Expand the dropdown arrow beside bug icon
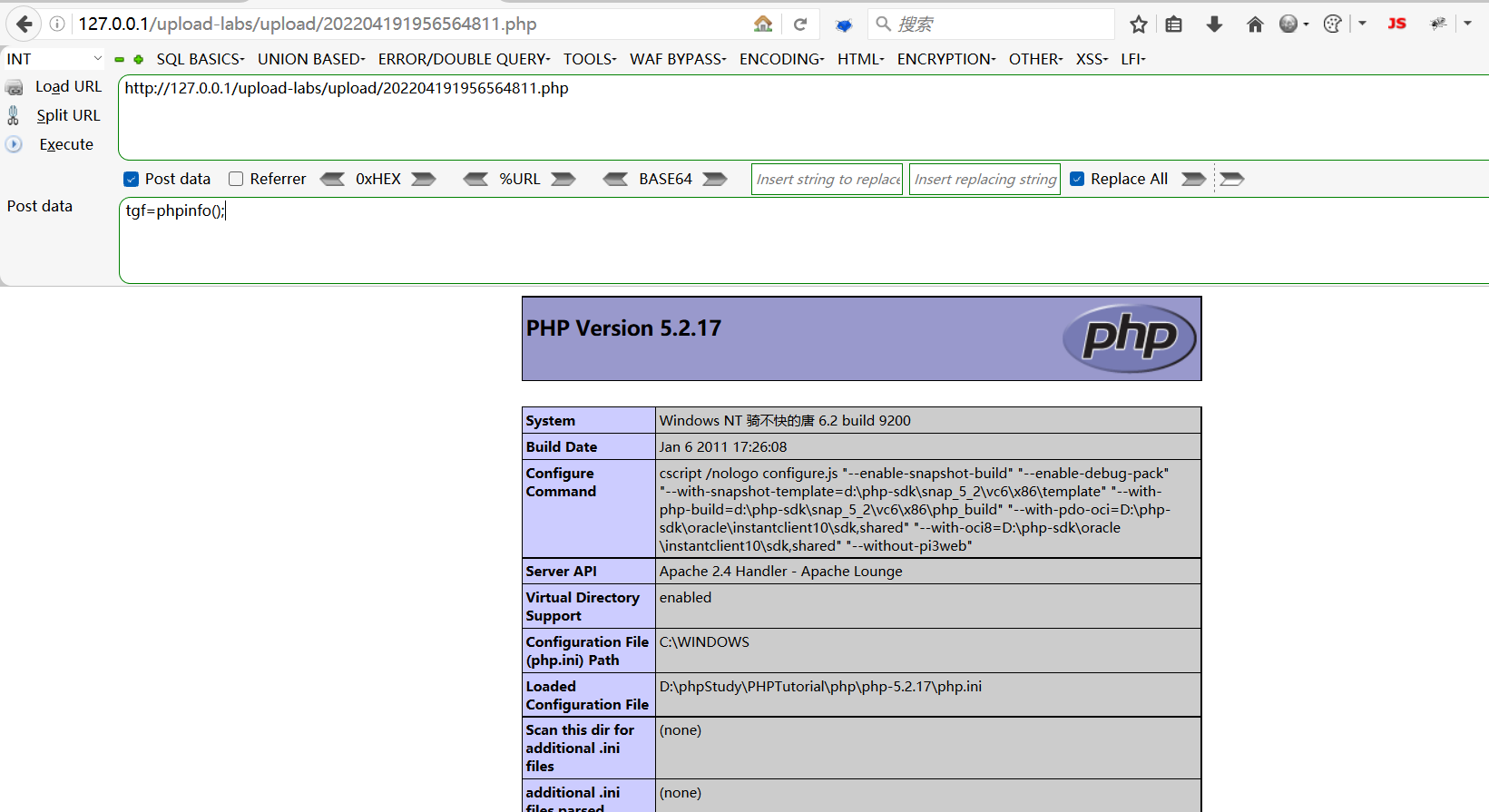Screen dimensions: 1489x812 (1467, 24)
